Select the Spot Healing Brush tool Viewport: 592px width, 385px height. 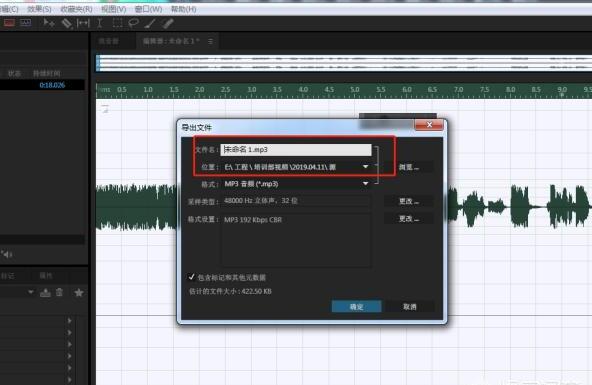pyautogui.click(x=168, y=23)
